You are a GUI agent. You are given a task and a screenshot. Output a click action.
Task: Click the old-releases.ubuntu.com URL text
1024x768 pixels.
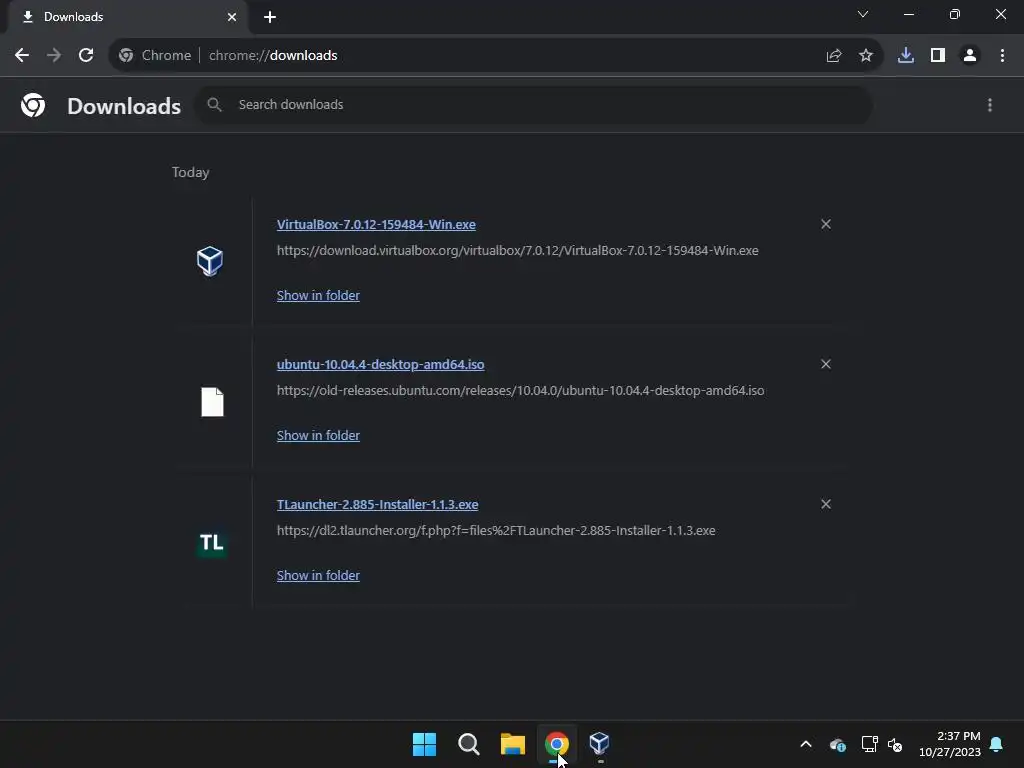pos(520,391)
